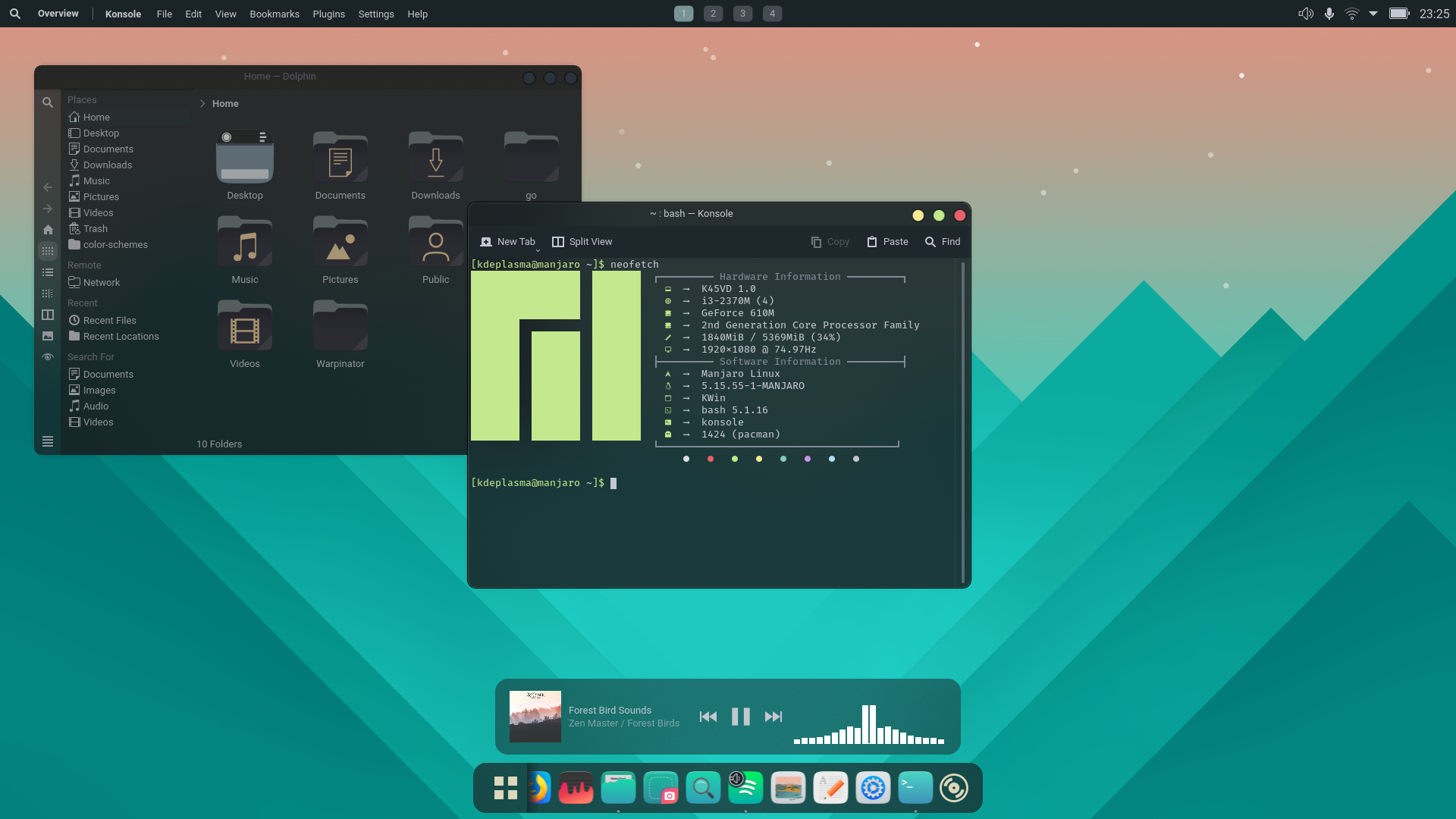1456x819 pixels.
Task: Expand hidden system tray icons arrow
Action: coord(1373,14)
